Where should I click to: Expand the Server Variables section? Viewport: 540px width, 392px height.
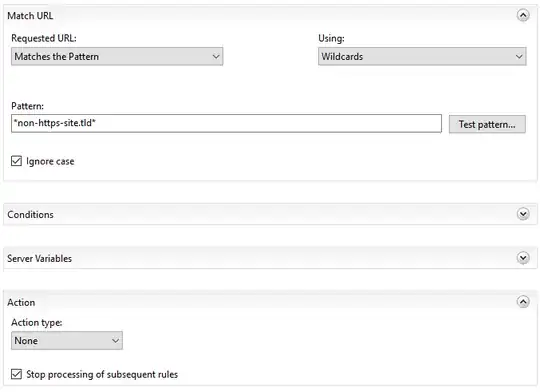523,258
